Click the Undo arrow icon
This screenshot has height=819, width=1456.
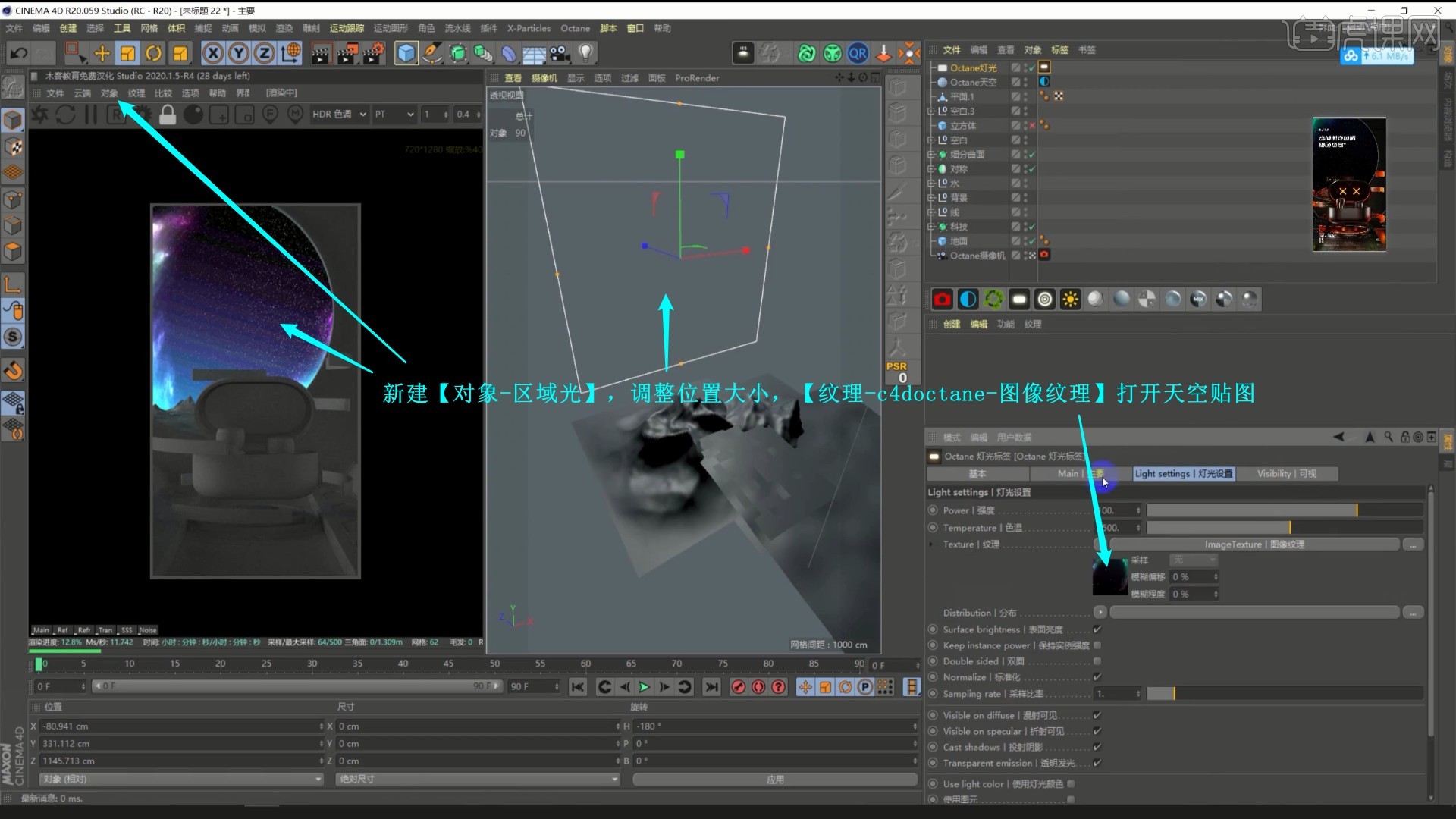click(19, 53)
